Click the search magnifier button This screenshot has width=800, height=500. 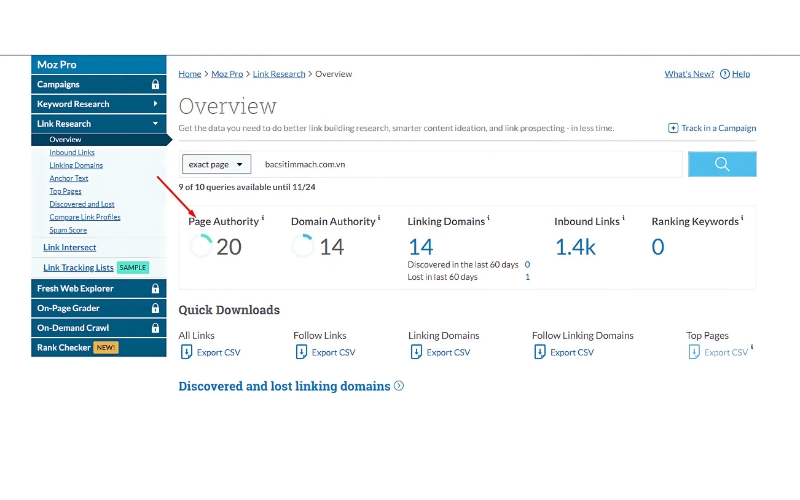click(x=722, y=164)
